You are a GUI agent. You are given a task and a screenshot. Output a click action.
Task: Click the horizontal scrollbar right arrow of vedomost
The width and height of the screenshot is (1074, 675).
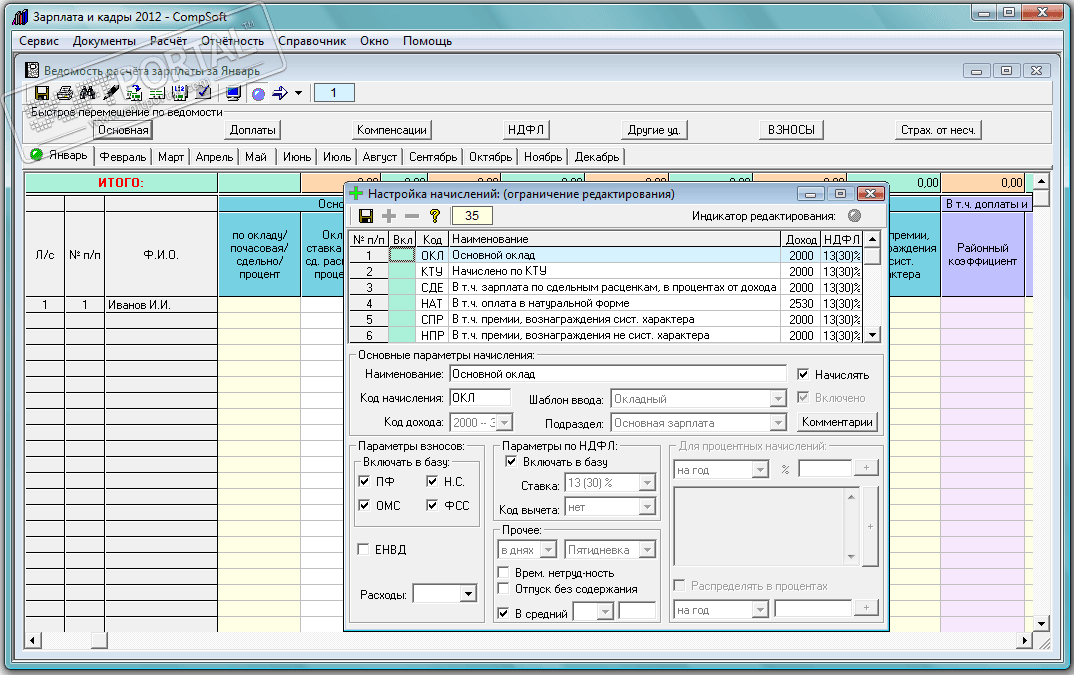pos(1023,641)
